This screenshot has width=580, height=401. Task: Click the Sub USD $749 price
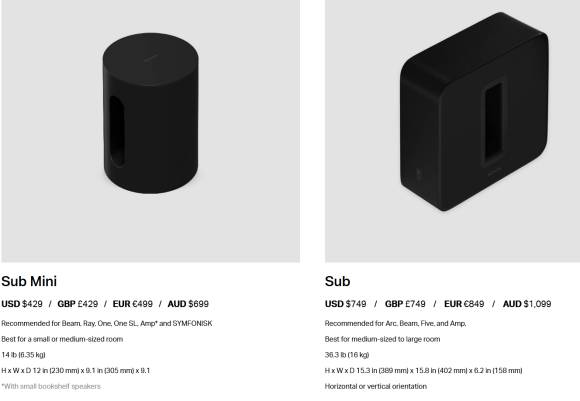pyautogui.click(x=345, y=304)
